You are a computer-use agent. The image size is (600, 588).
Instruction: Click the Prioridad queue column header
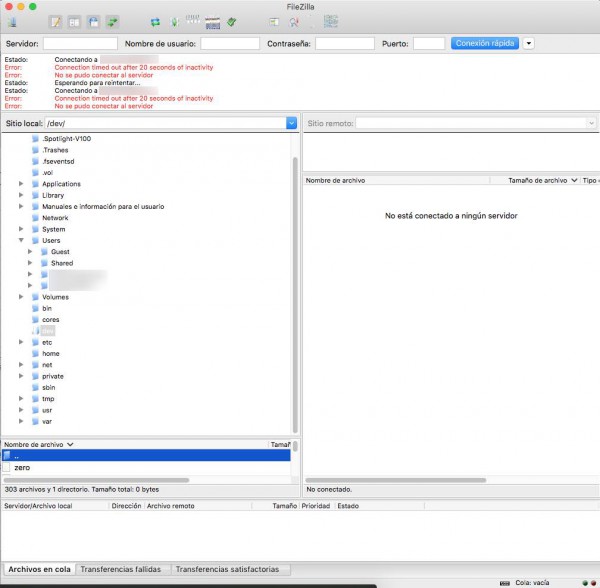(x=317, y=506)
